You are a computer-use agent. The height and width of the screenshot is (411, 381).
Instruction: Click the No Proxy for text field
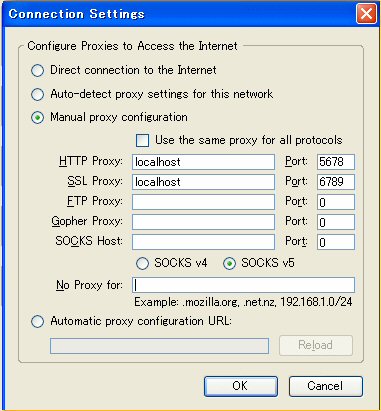pyautogui.click(x=243, y=285)
